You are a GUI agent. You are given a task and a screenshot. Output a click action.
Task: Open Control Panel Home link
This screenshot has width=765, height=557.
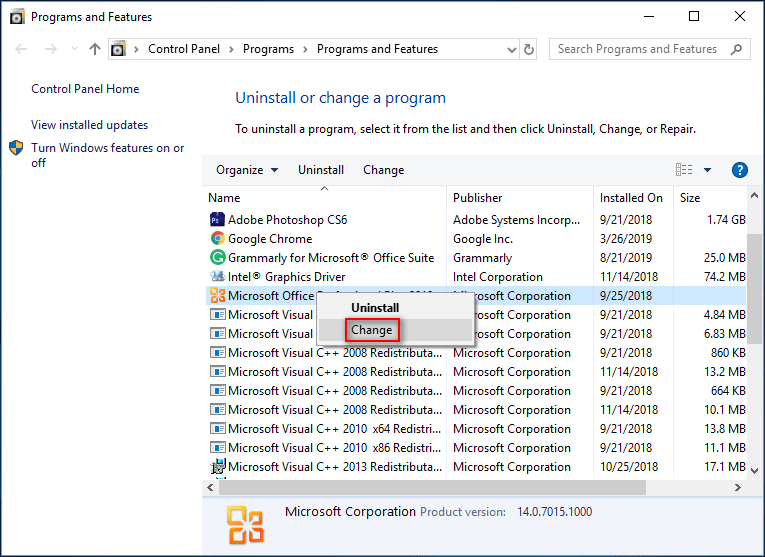85,89
